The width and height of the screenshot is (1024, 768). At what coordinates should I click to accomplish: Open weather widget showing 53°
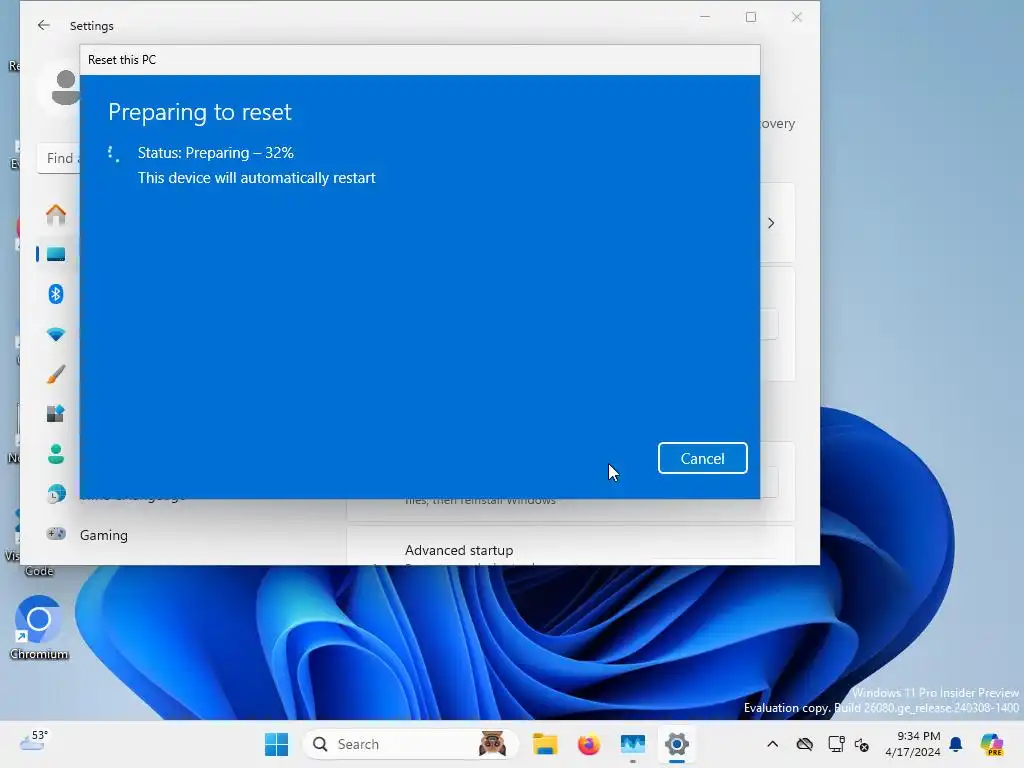point(34,741)
